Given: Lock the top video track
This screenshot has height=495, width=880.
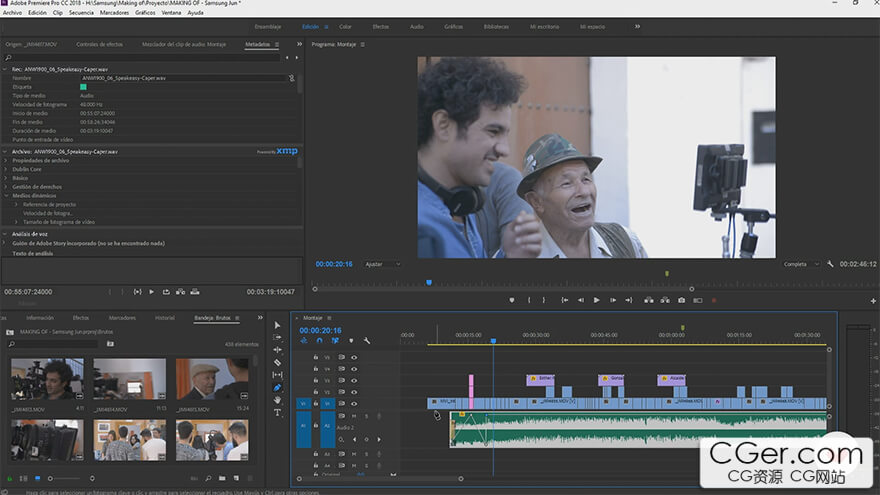Looking at the screenshot, I should click(315, 358).
